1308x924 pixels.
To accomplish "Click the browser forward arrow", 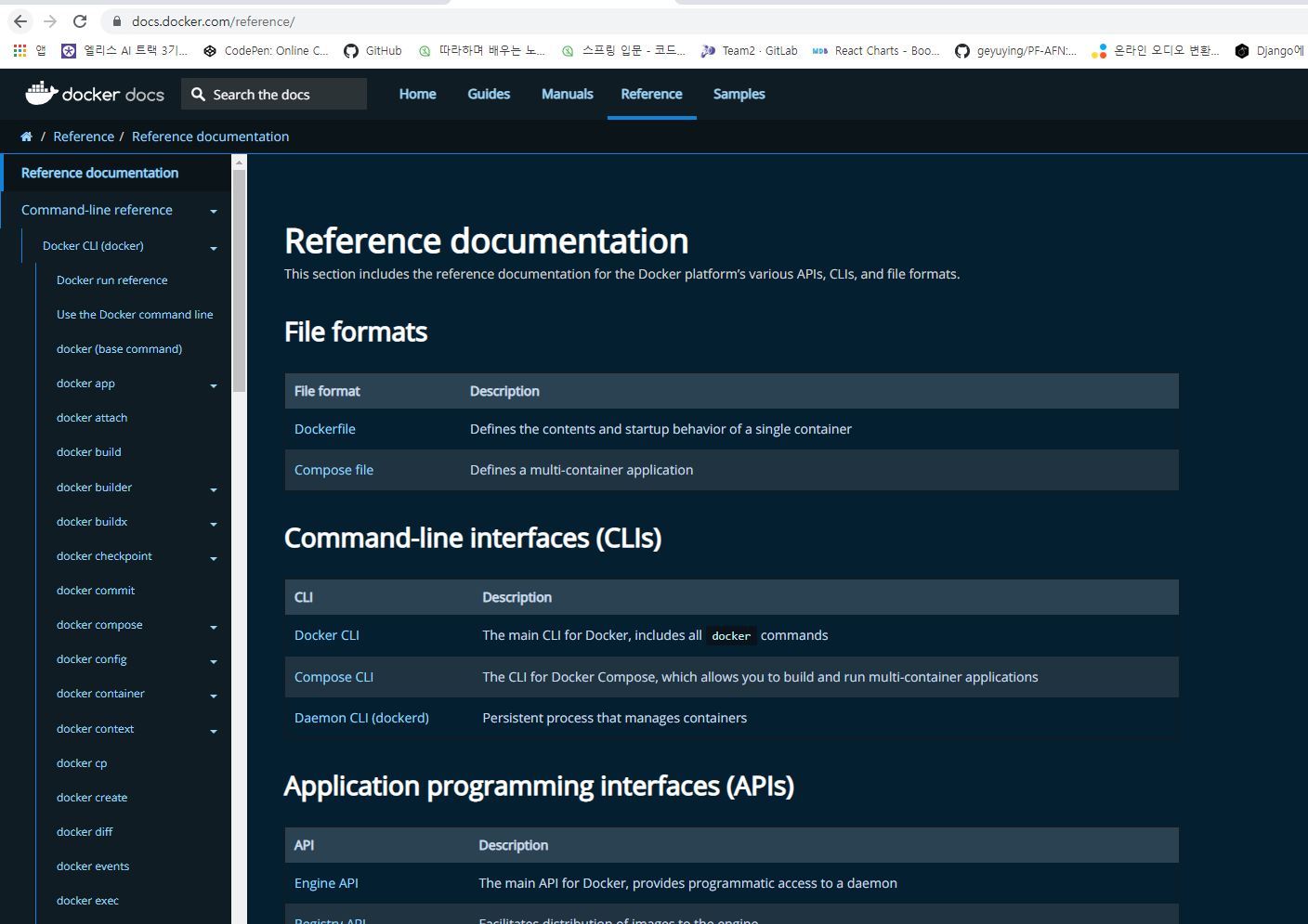I will coord(50,21).
